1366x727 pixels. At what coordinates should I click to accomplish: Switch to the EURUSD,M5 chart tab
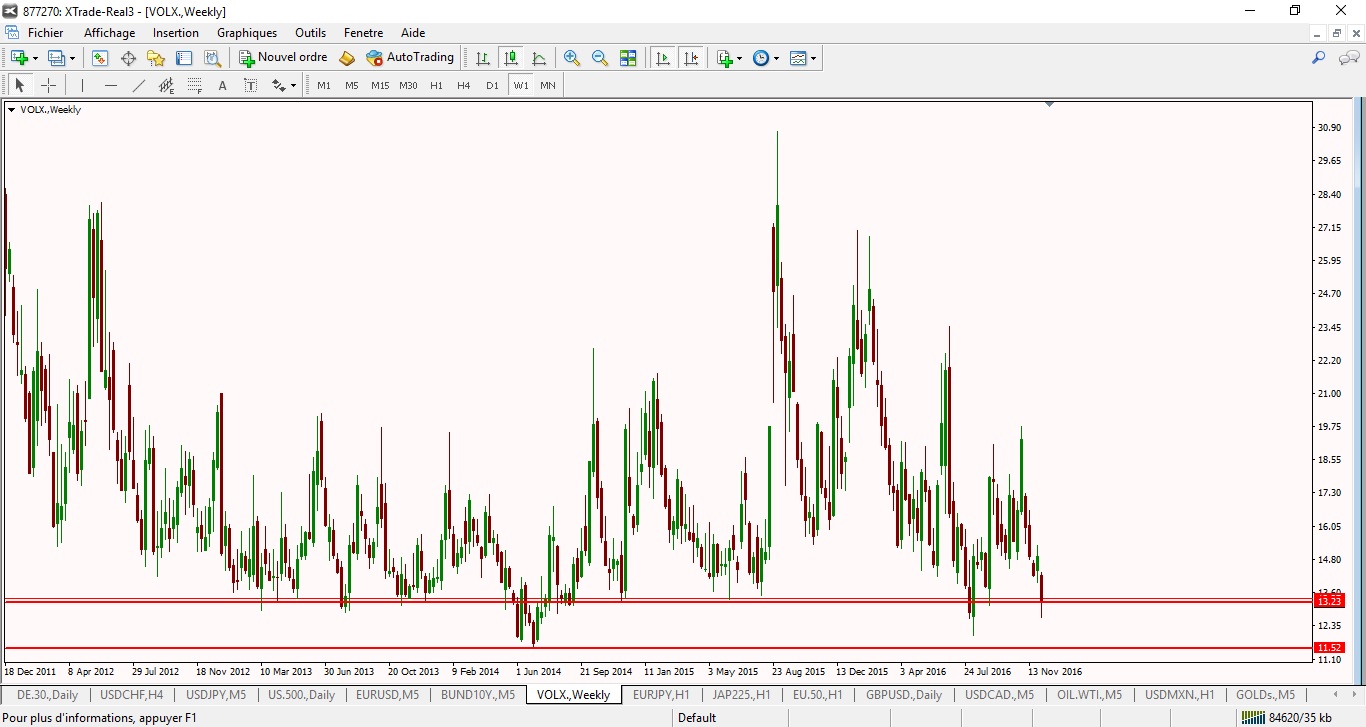coord(386,695)
